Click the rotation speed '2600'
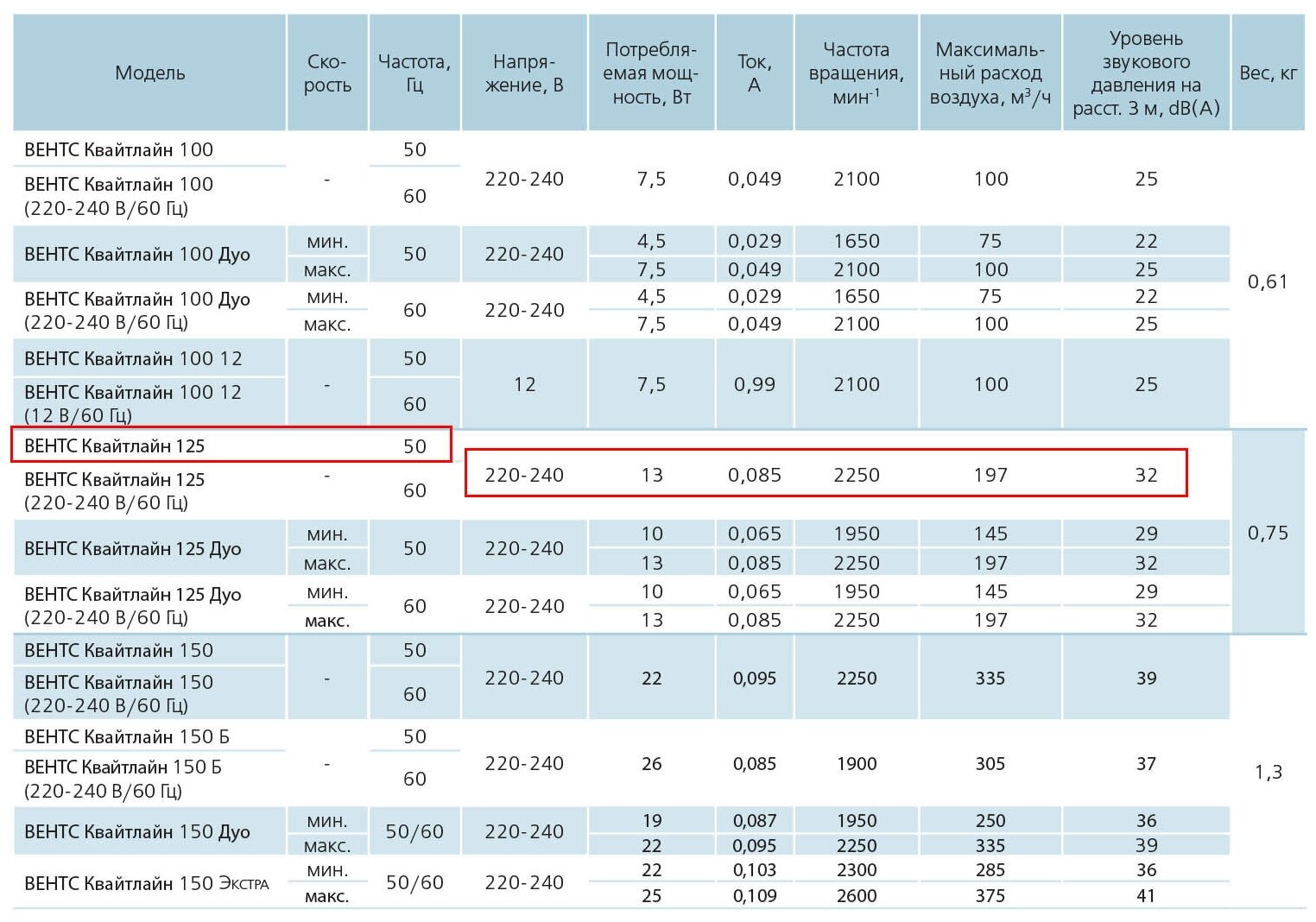 (x=856, y=896)
